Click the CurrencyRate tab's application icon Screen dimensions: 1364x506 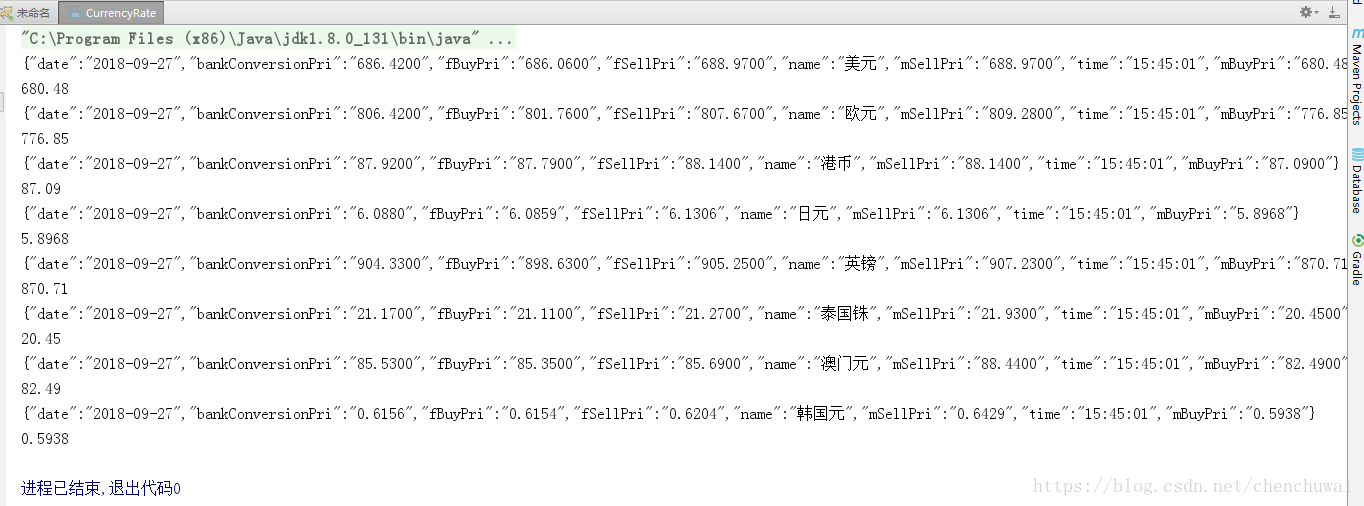74,13
